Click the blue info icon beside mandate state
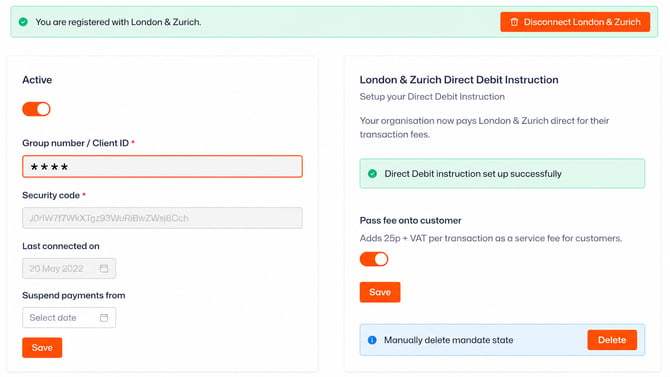Image resolution: width=670 pixels, height=377 pixels. (372, 340)
